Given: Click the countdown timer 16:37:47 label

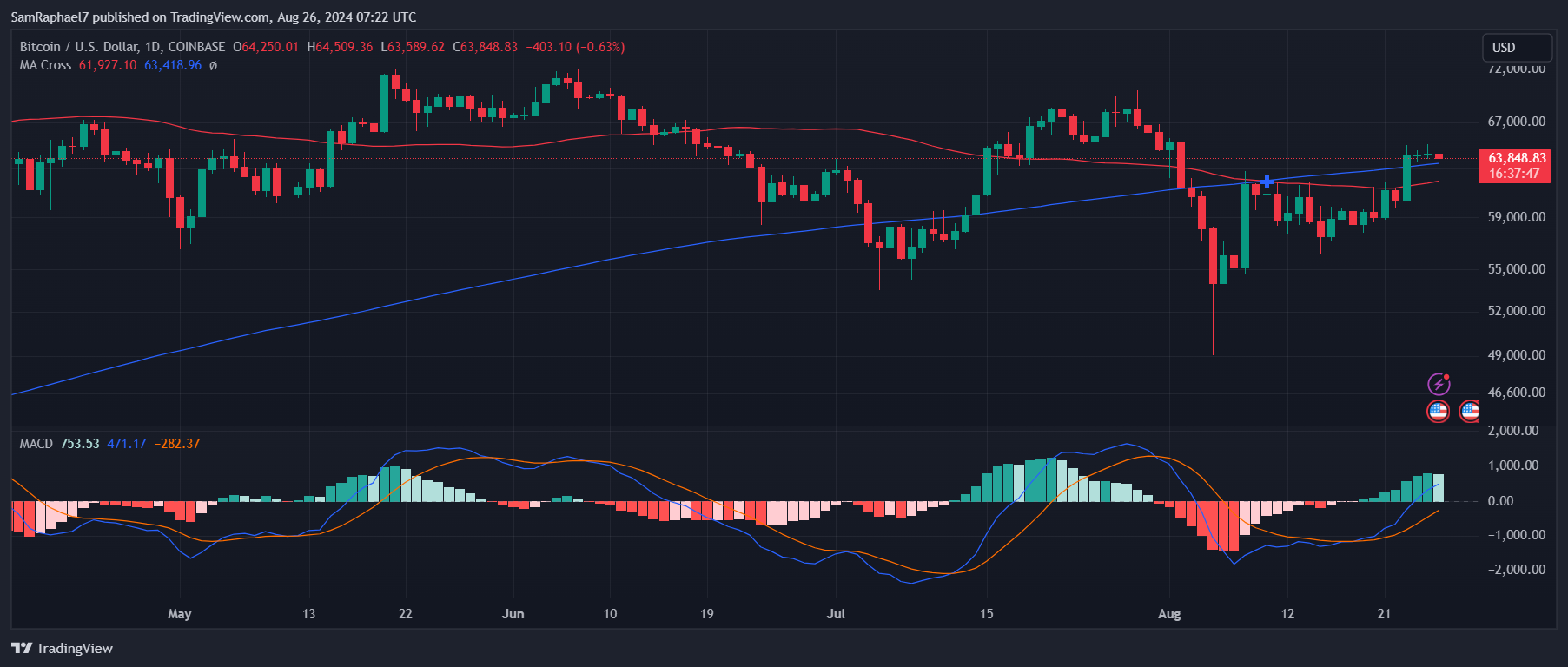Looking at the screenshot, I should click(x=1515, y=174).
